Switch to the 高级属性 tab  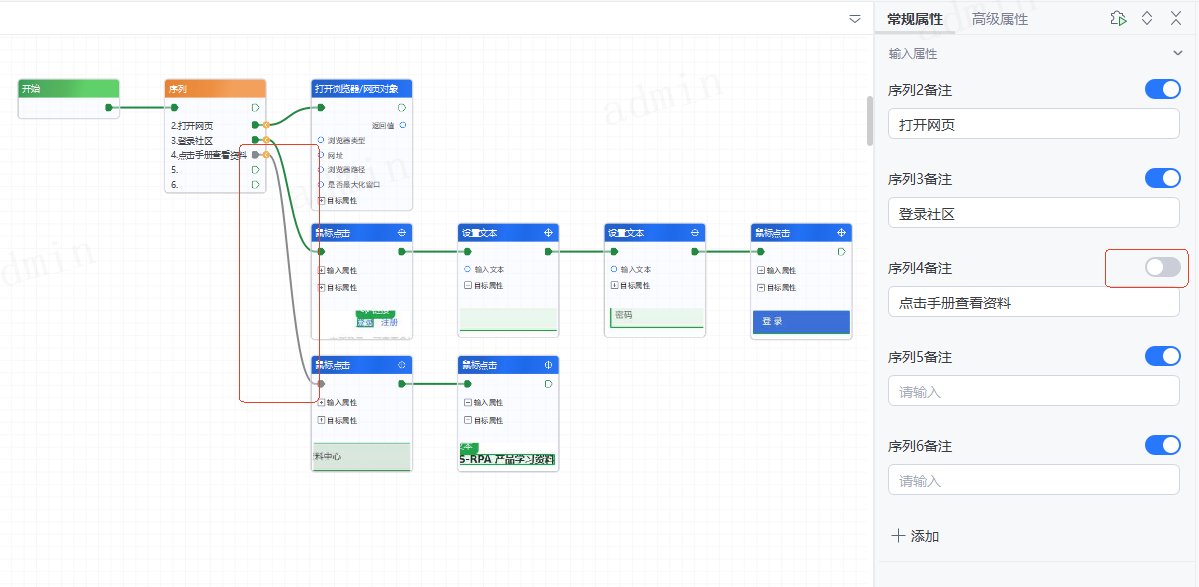tap(999, 19)
